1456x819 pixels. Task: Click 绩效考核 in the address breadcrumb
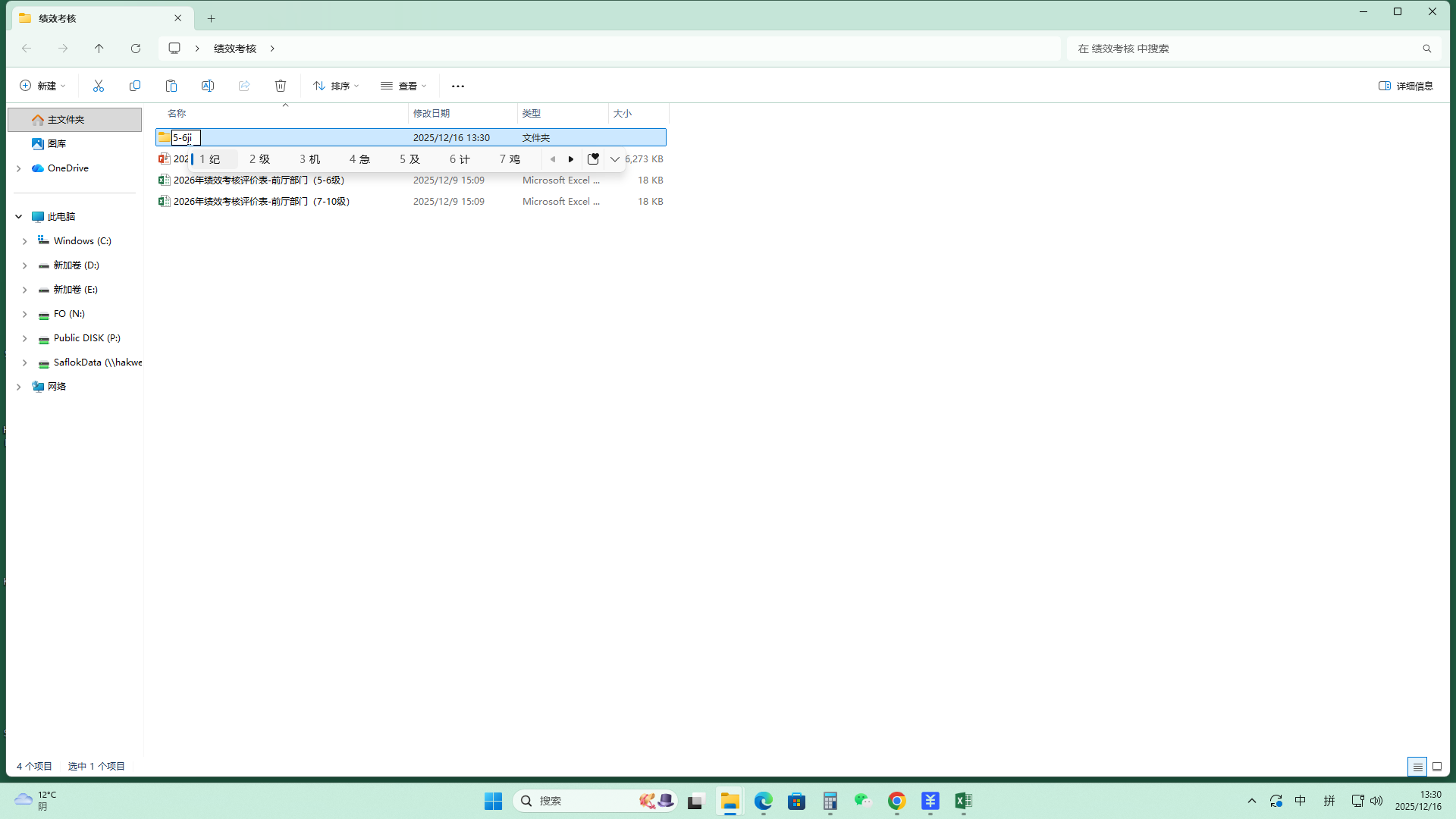235,49
